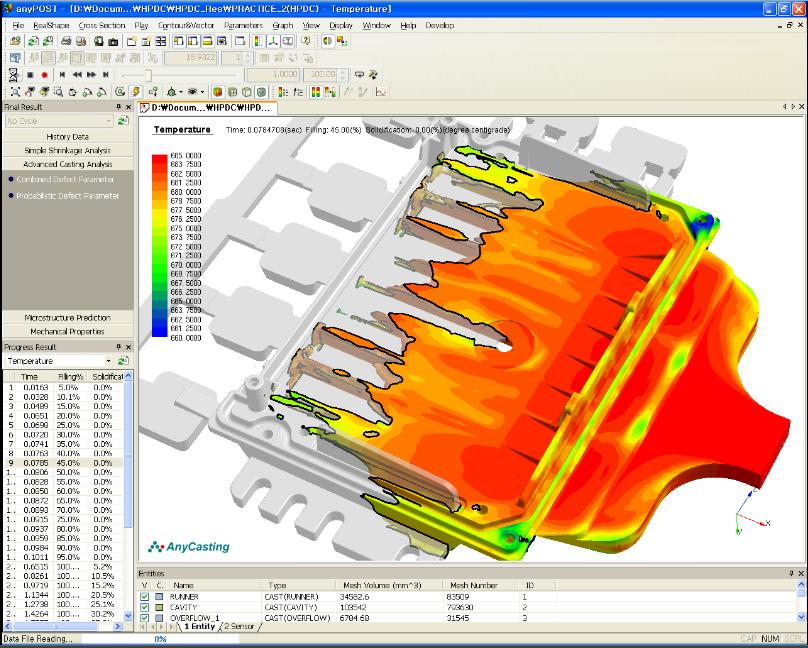Capture view with the camera icon
Screen dimensions: 808x648
[113, 41]
